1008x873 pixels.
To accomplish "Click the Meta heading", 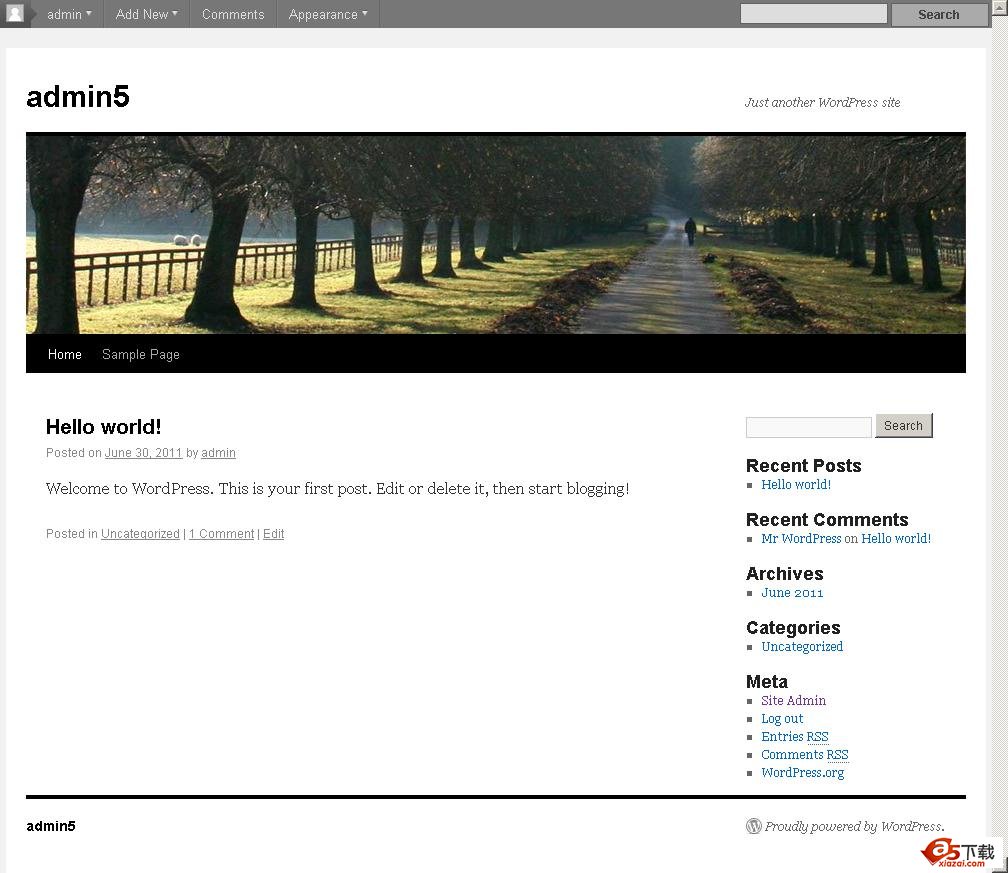I will (x=766, y=681).
